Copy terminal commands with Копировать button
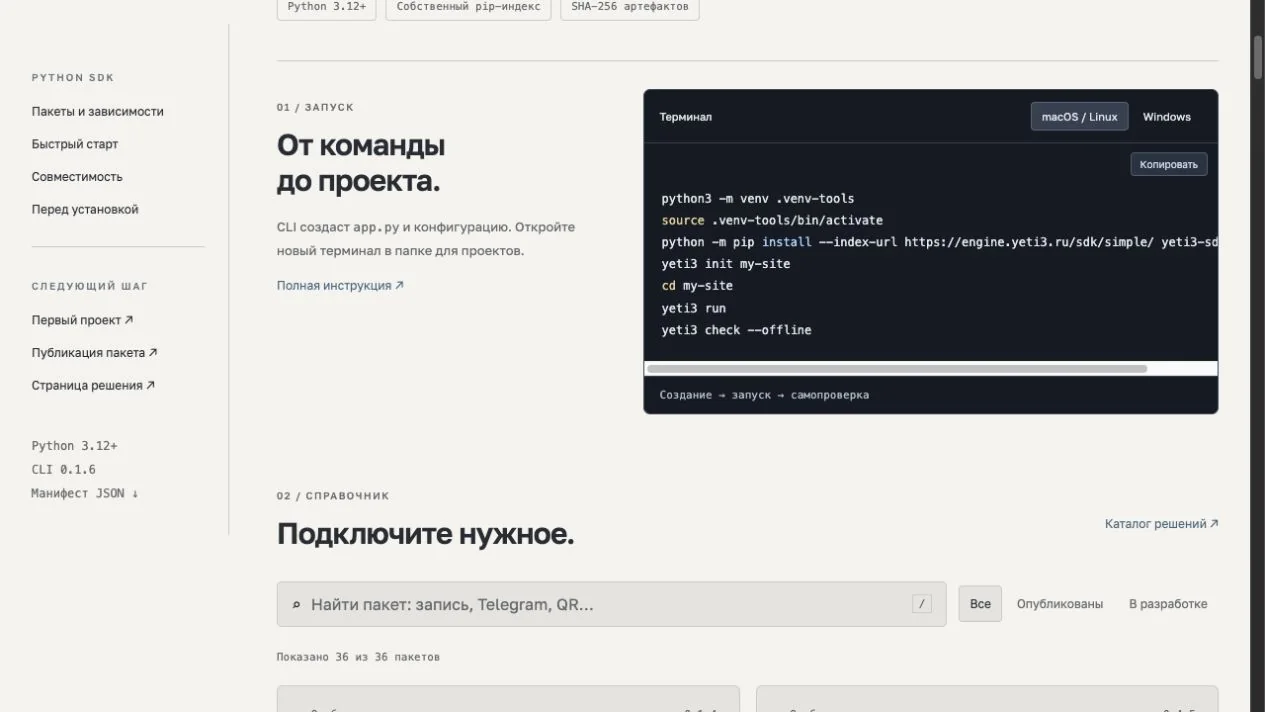Image resolution: width=1265 pixels, height=712 pixels. click(1169, 164)
